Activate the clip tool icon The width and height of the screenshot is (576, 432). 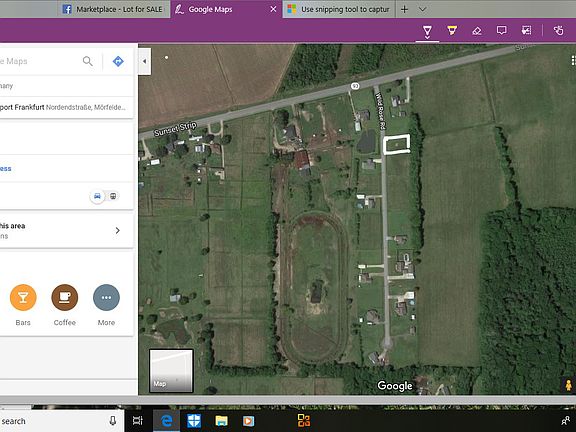tap(526, 30)
